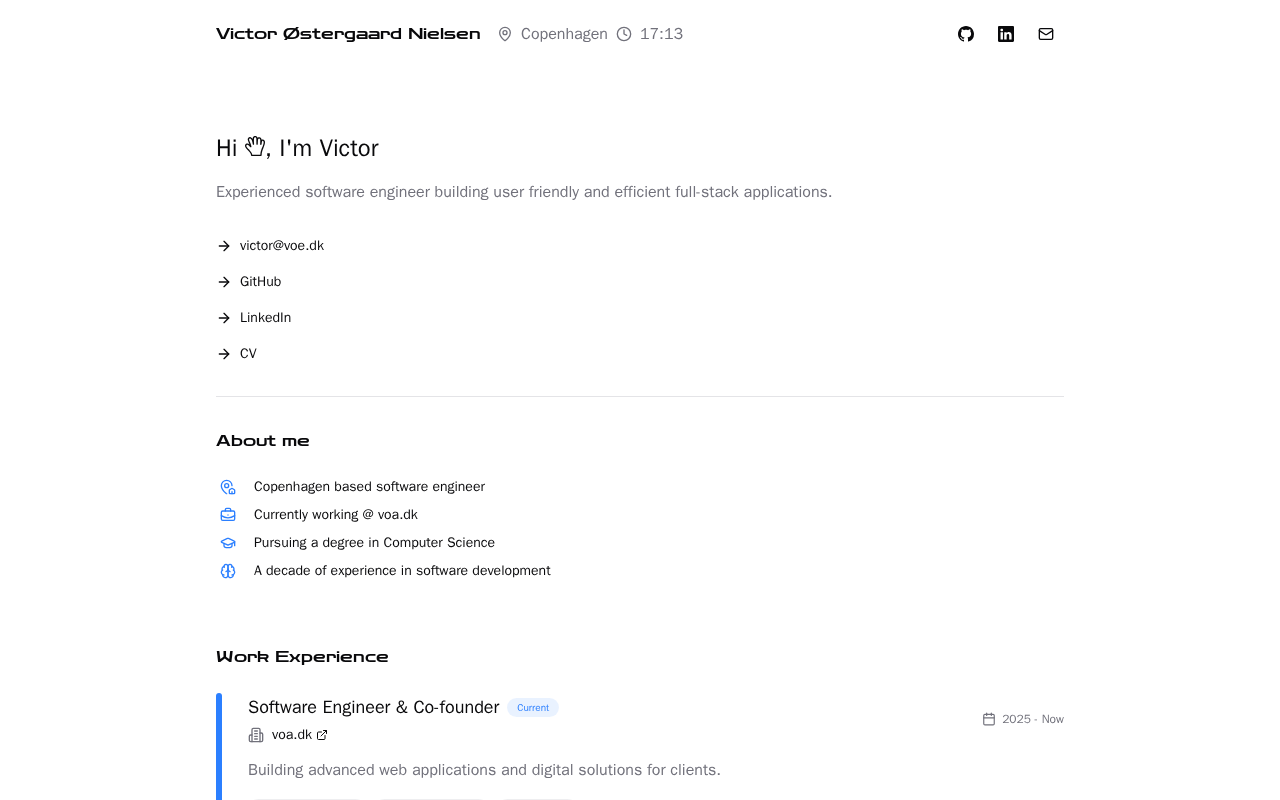This screenshot has height=800, width=1280.
Task: Click the Current status badge
Action: (533, 708)
